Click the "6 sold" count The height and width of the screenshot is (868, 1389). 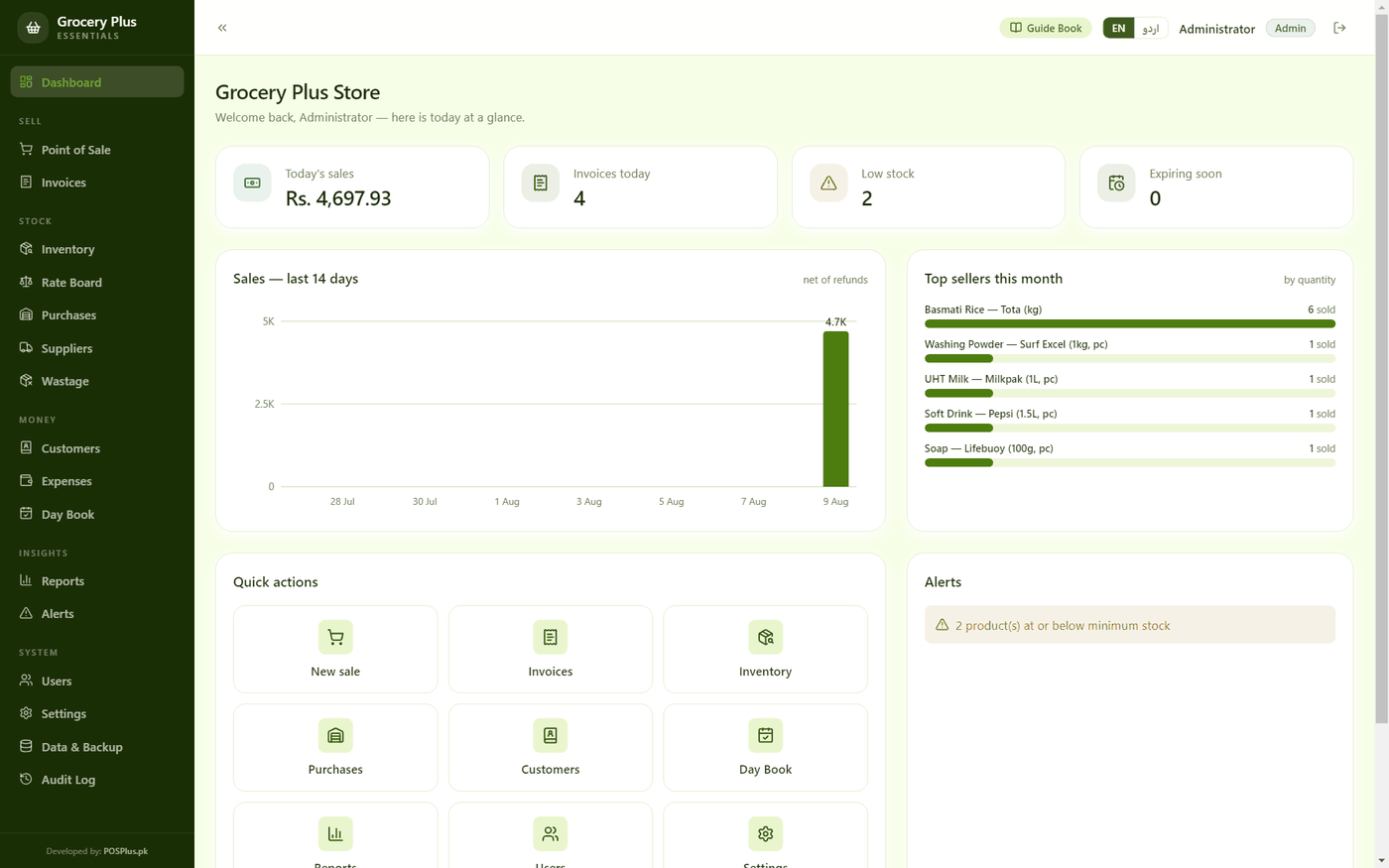click(1322, 310)
